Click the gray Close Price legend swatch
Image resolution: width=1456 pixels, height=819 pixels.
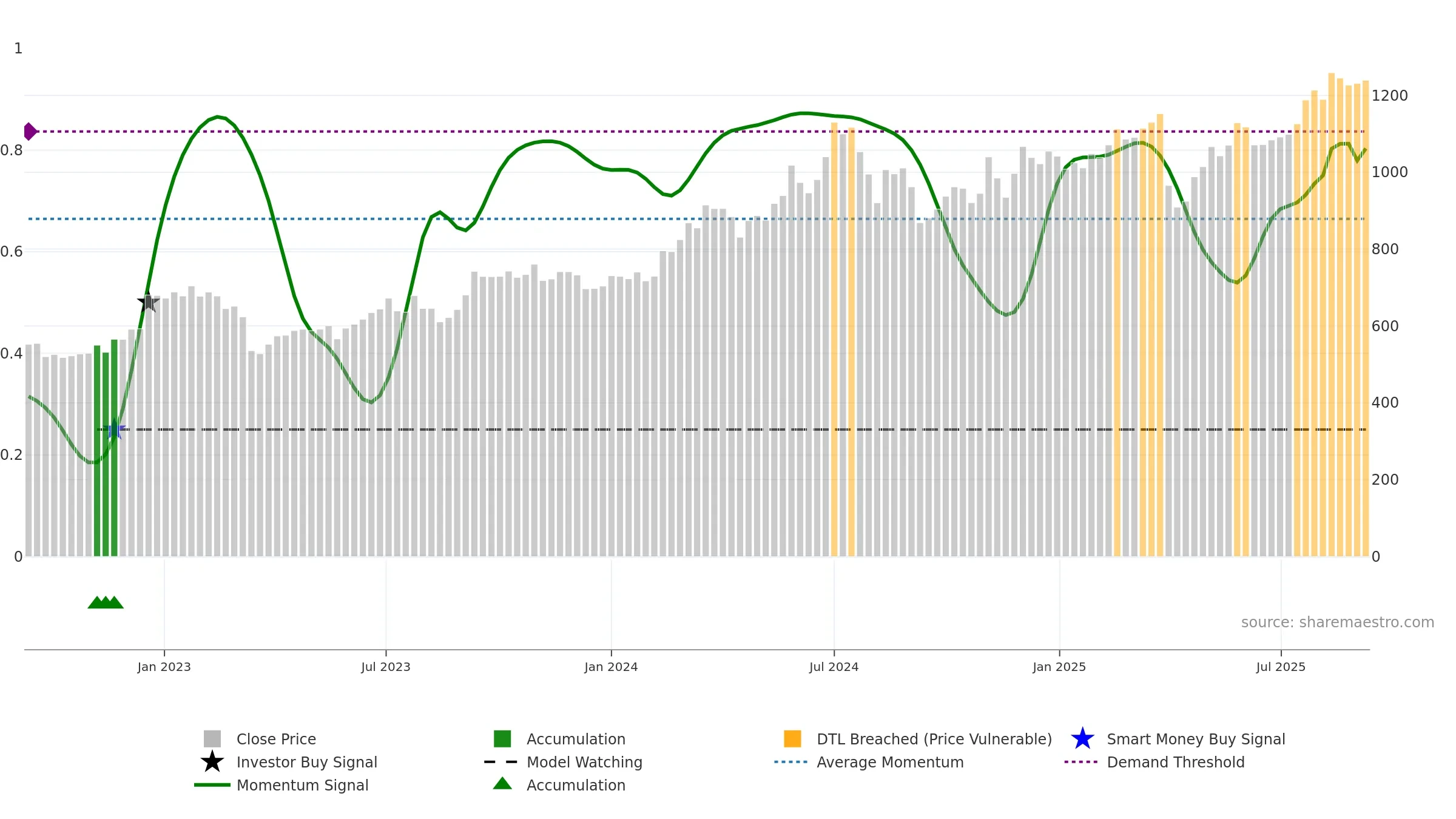[212, 738]
